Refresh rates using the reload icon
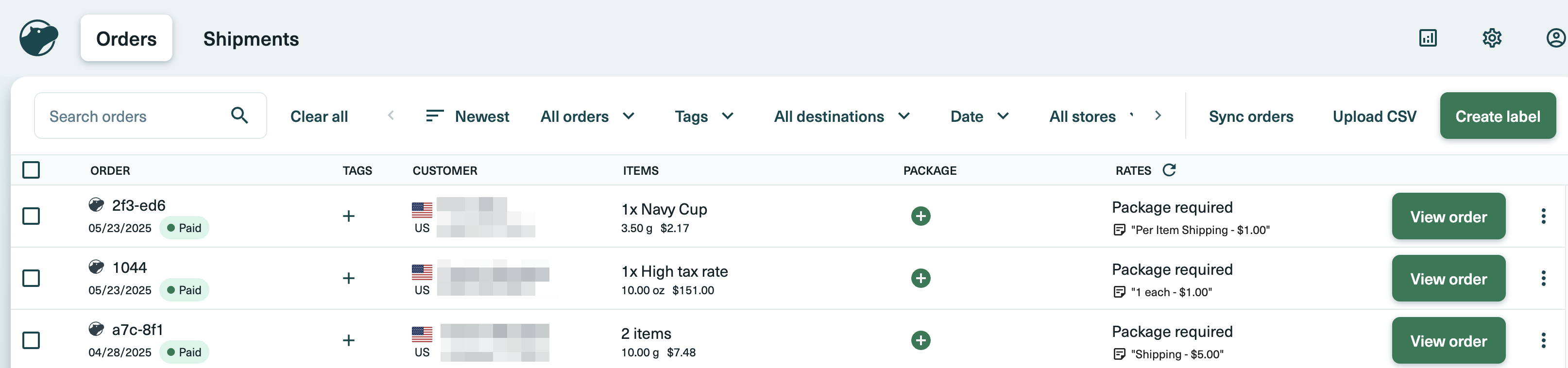 pyautogui.click(x=1169, y=170)
